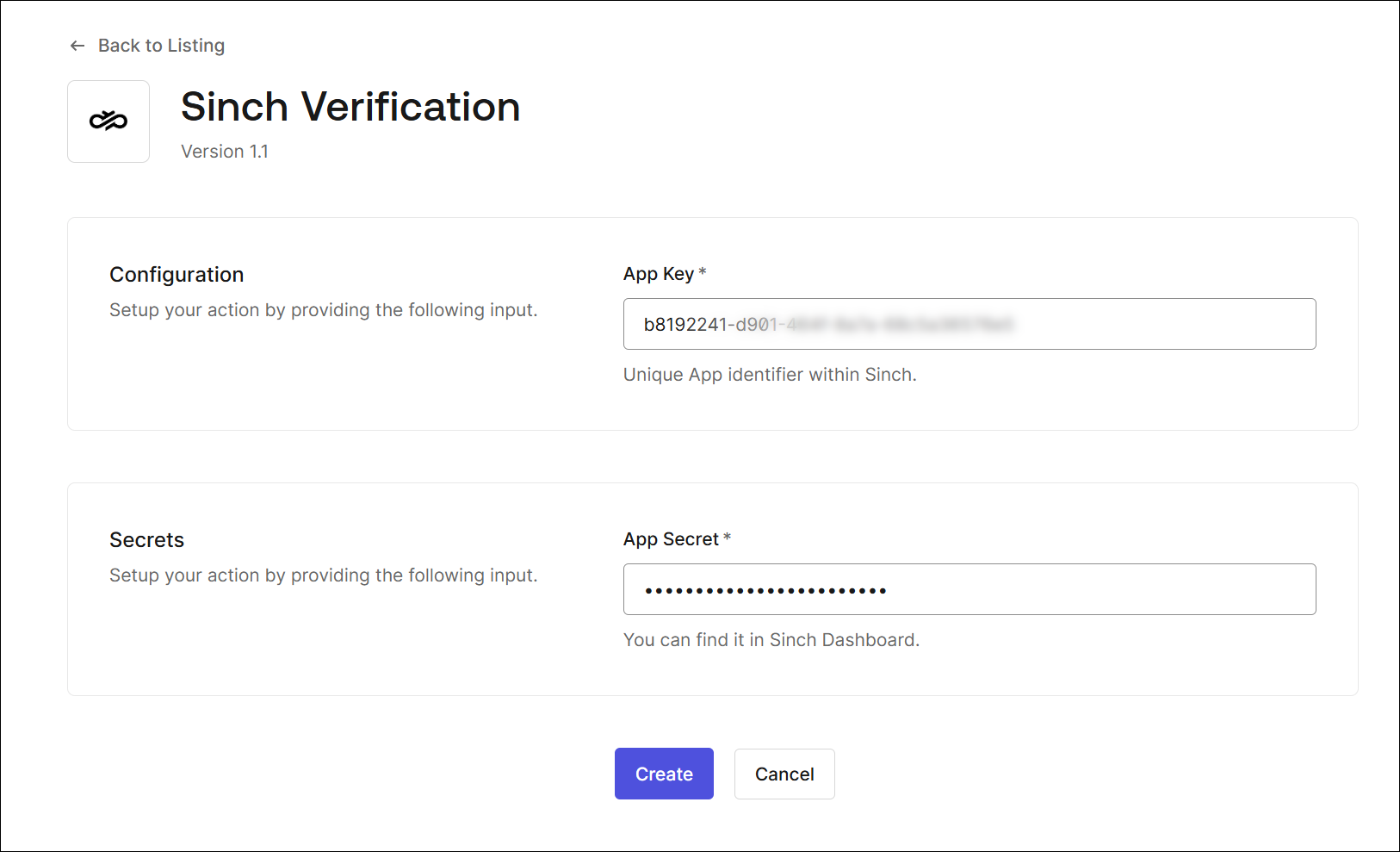The width and height of the screenshot is (1400, 852).
Task: Click the Configuration section heading
Action: tap(176, 274)
